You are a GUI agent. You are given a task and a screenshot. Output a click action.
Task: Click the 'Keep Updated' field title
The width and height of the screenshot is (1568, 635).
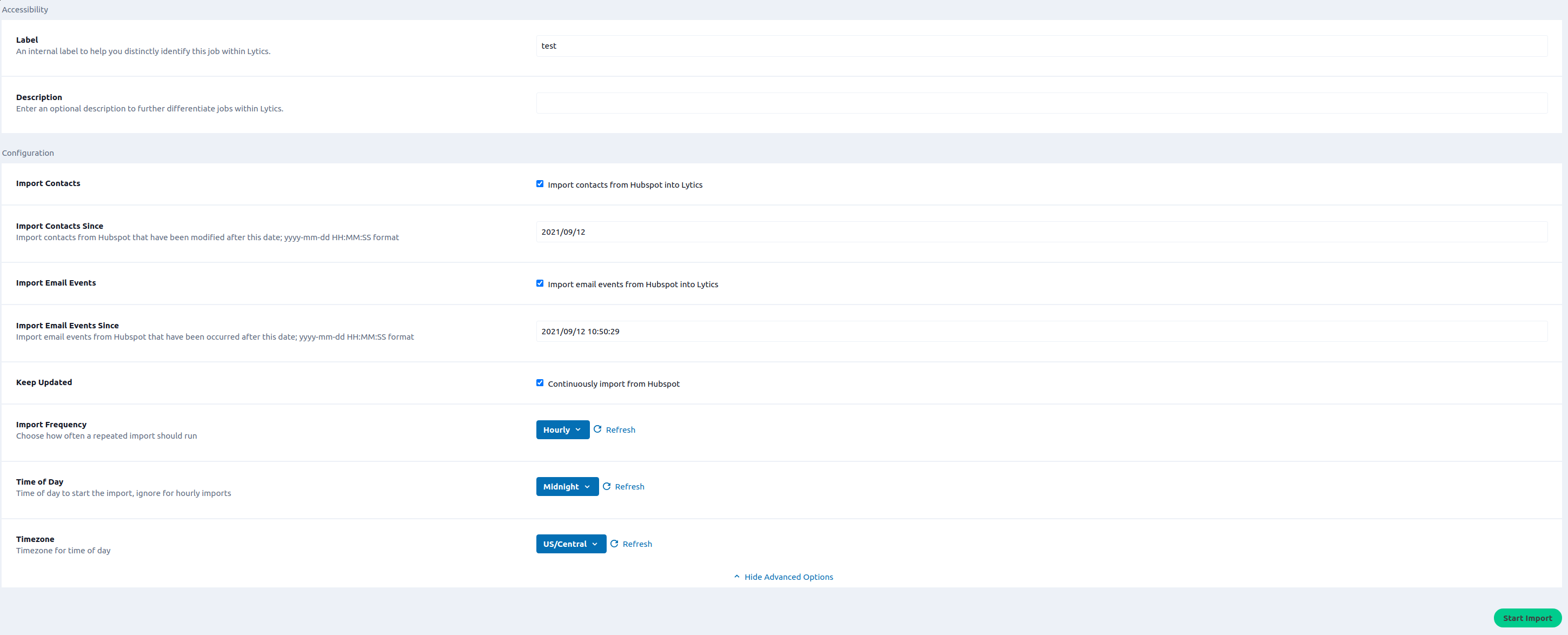(44, 382)
